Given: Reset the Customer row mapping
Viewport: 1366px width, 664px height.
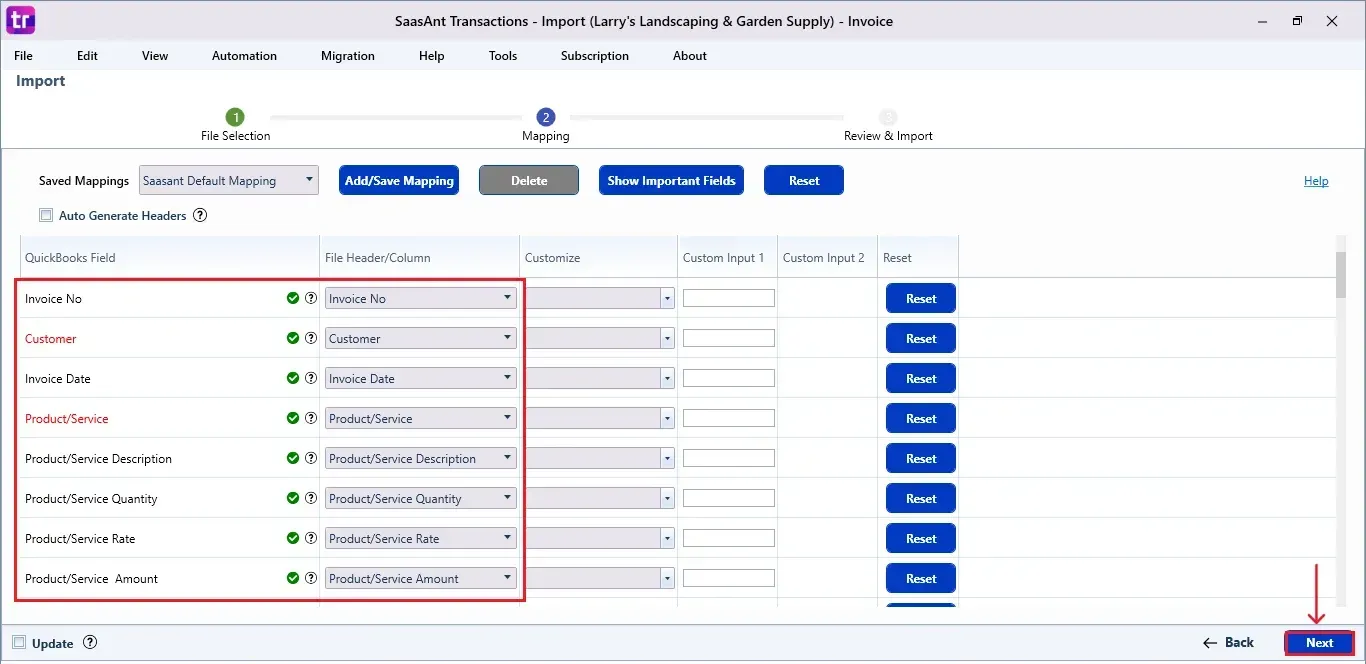Looking at the screenshot, I should (921, 338).
